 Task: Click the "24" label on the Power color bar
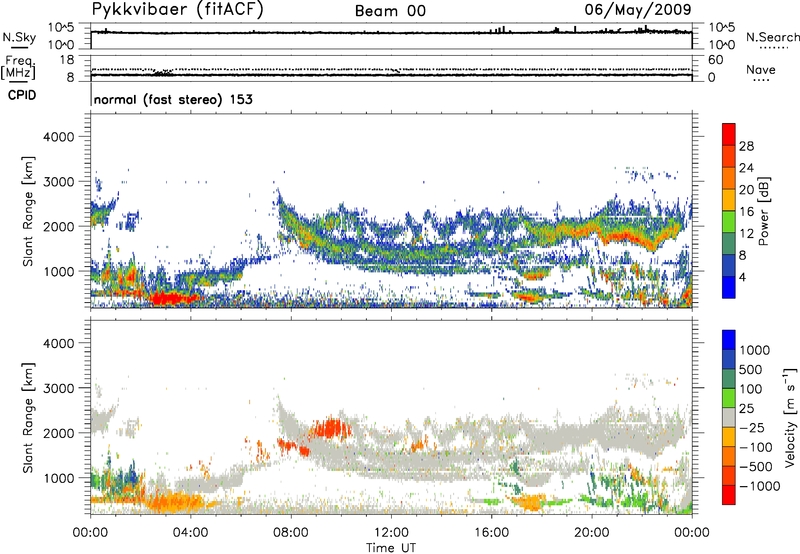746,168
